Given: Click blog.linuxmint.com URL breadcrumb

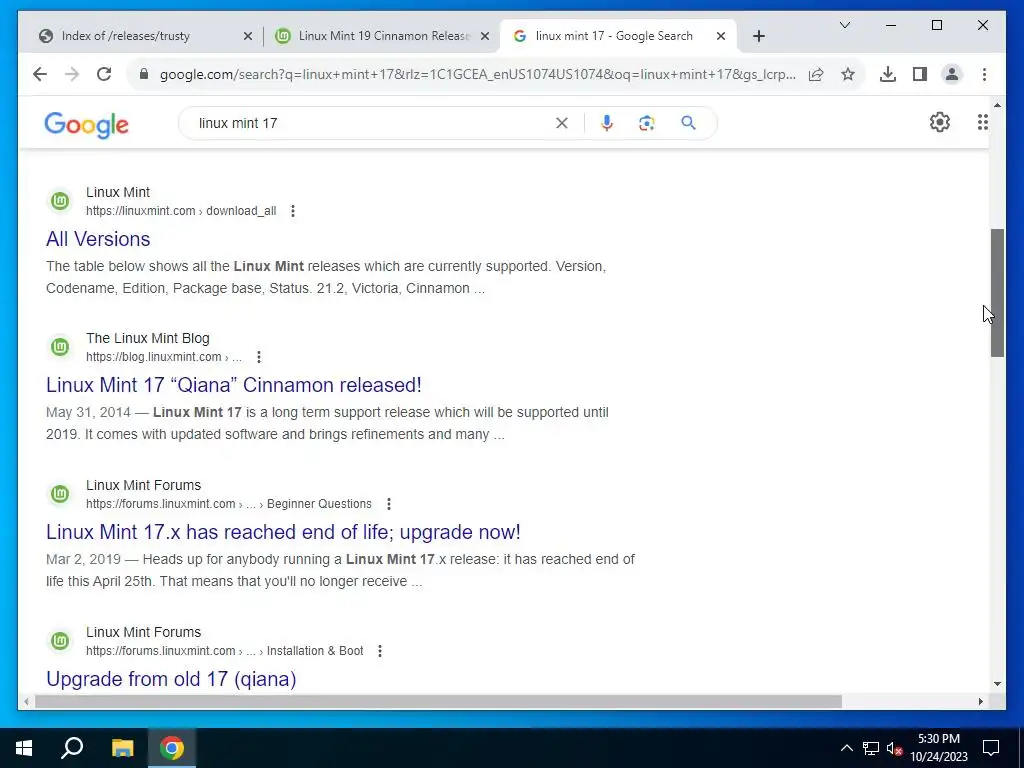Looking at the screenshot, I should 164,357.
